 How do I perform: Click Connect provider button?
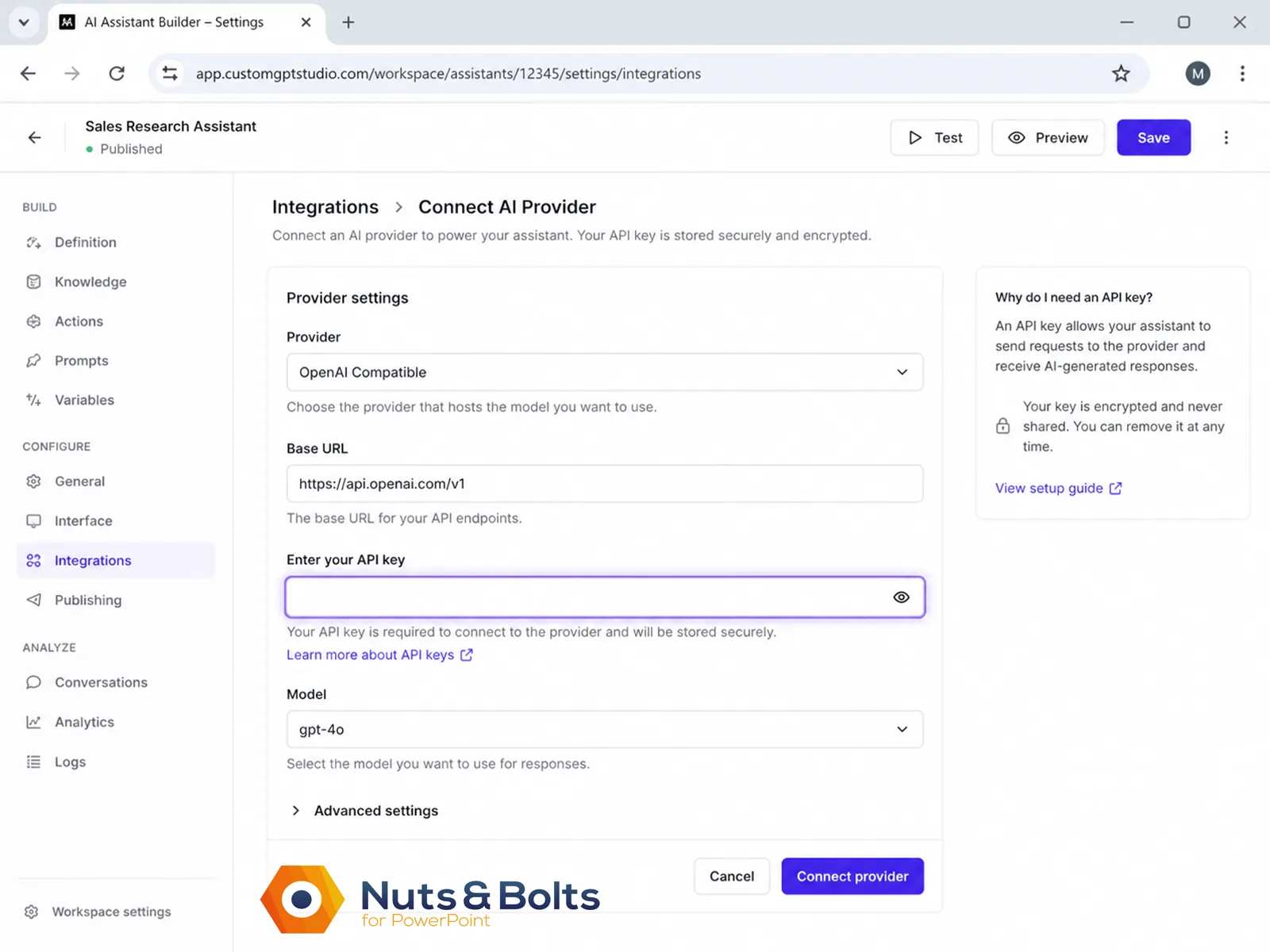pos(852,876)
